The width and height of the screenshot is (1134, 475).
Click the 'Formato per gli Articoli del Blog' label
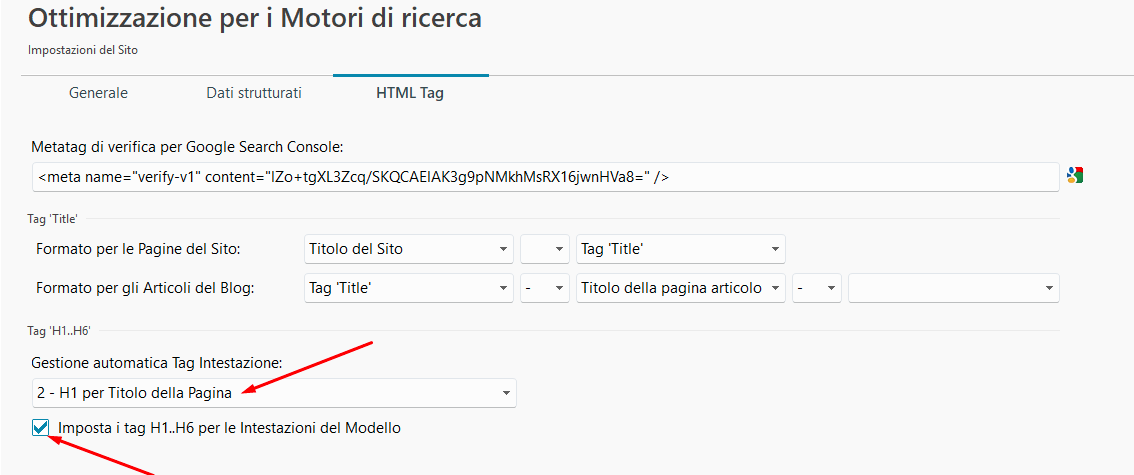[x=146, y=288]
